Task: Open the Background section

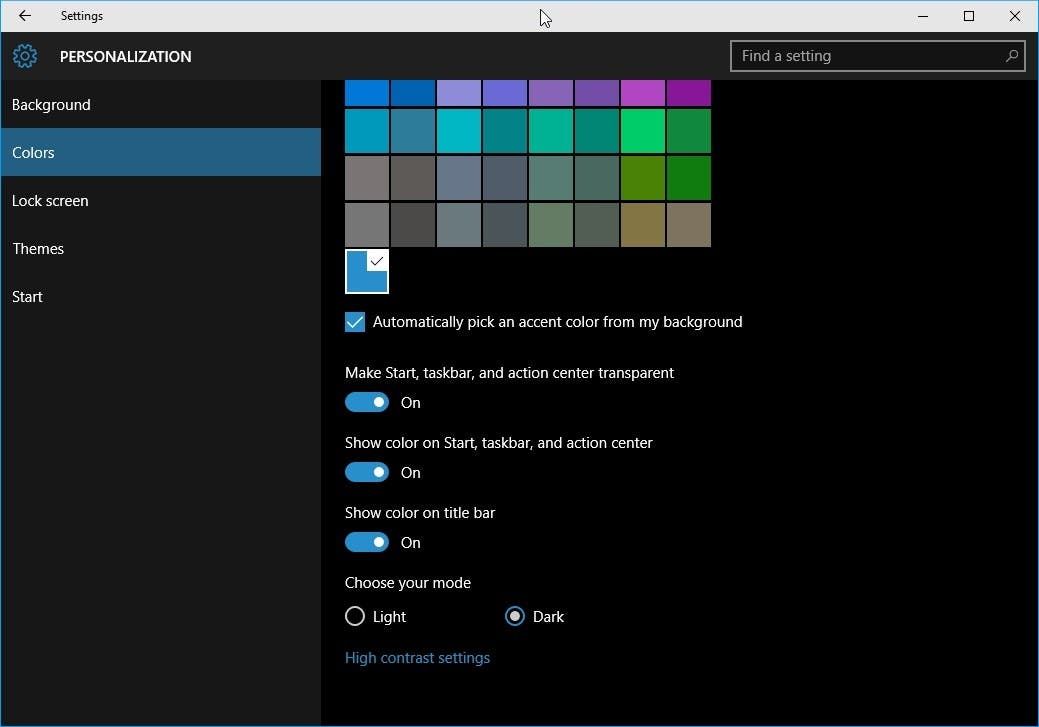Action: click(161, 105)
